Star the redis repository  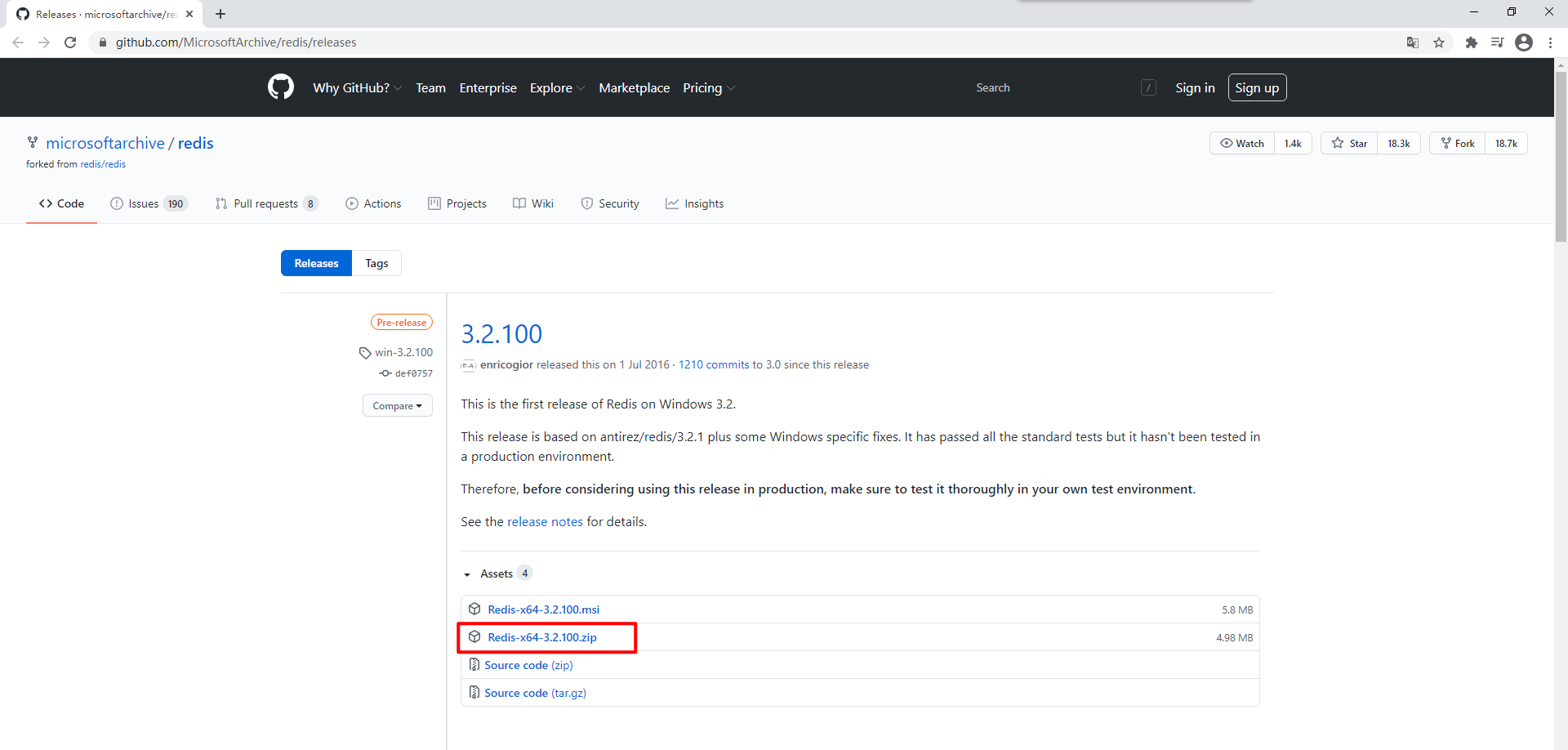1349,143
